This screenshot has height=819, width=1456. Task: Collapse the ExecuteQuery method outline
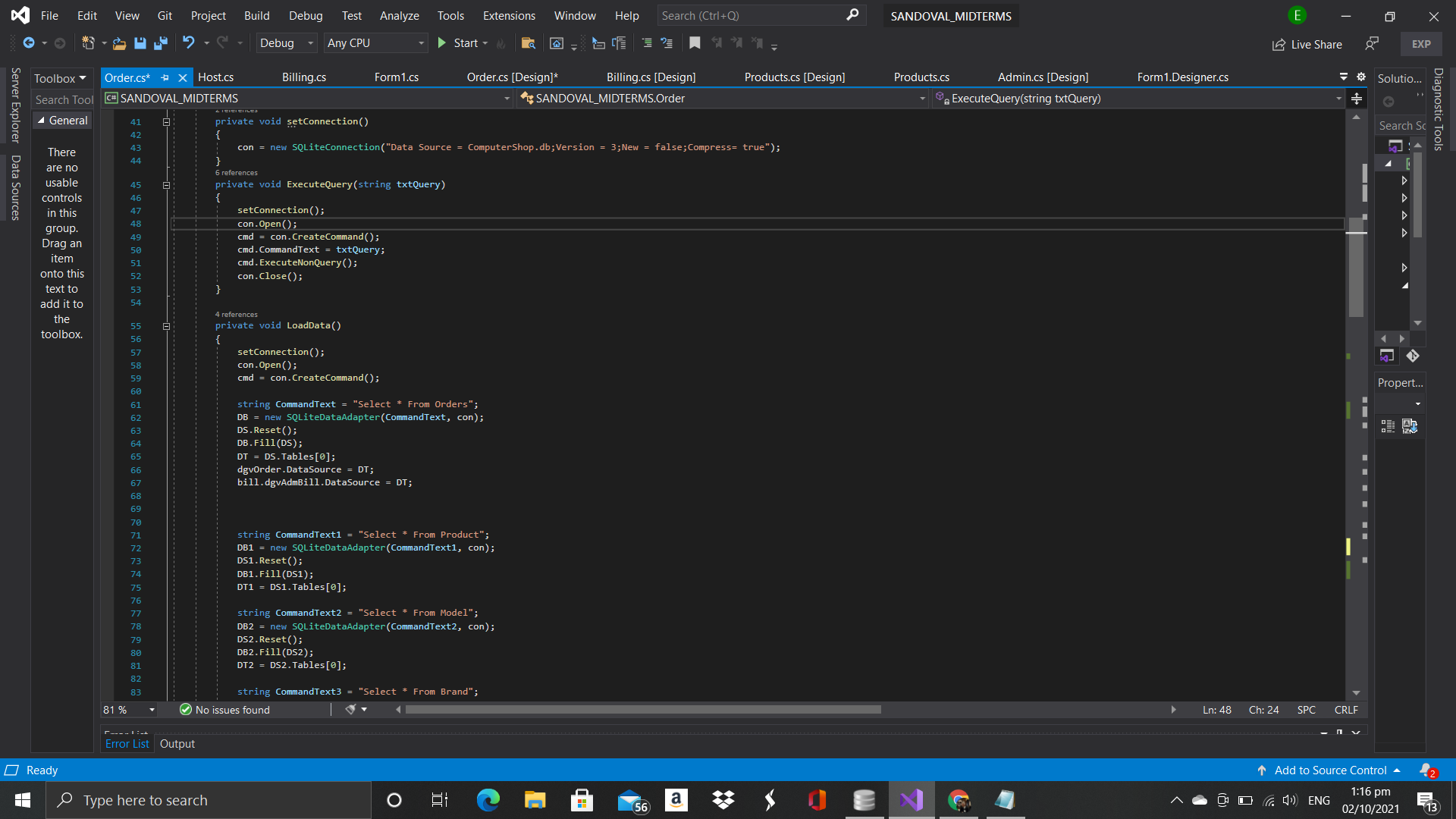(x=166, y=184)
